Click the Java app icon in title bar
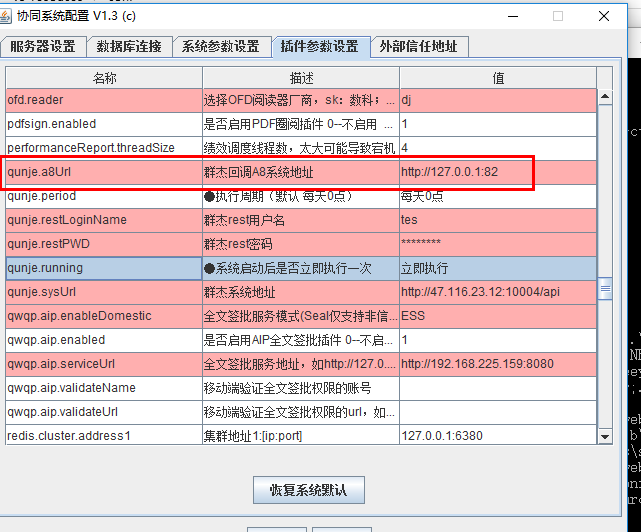641x532 pixels. [5, 16]
